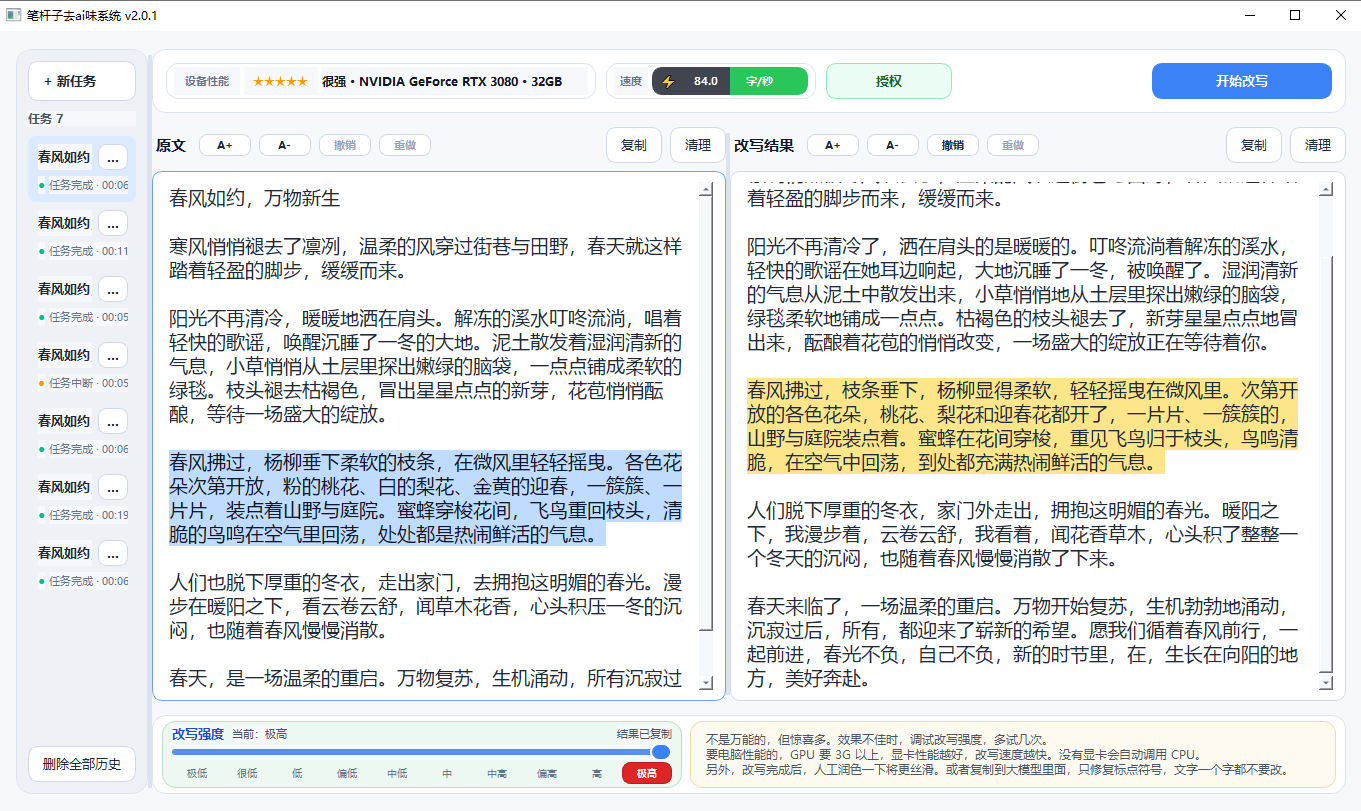The width and height of the screenshot is (1361, 811).
Task: Set the rewrite strength to 很低
Action: pyautogui.click(x=247, y=773)
